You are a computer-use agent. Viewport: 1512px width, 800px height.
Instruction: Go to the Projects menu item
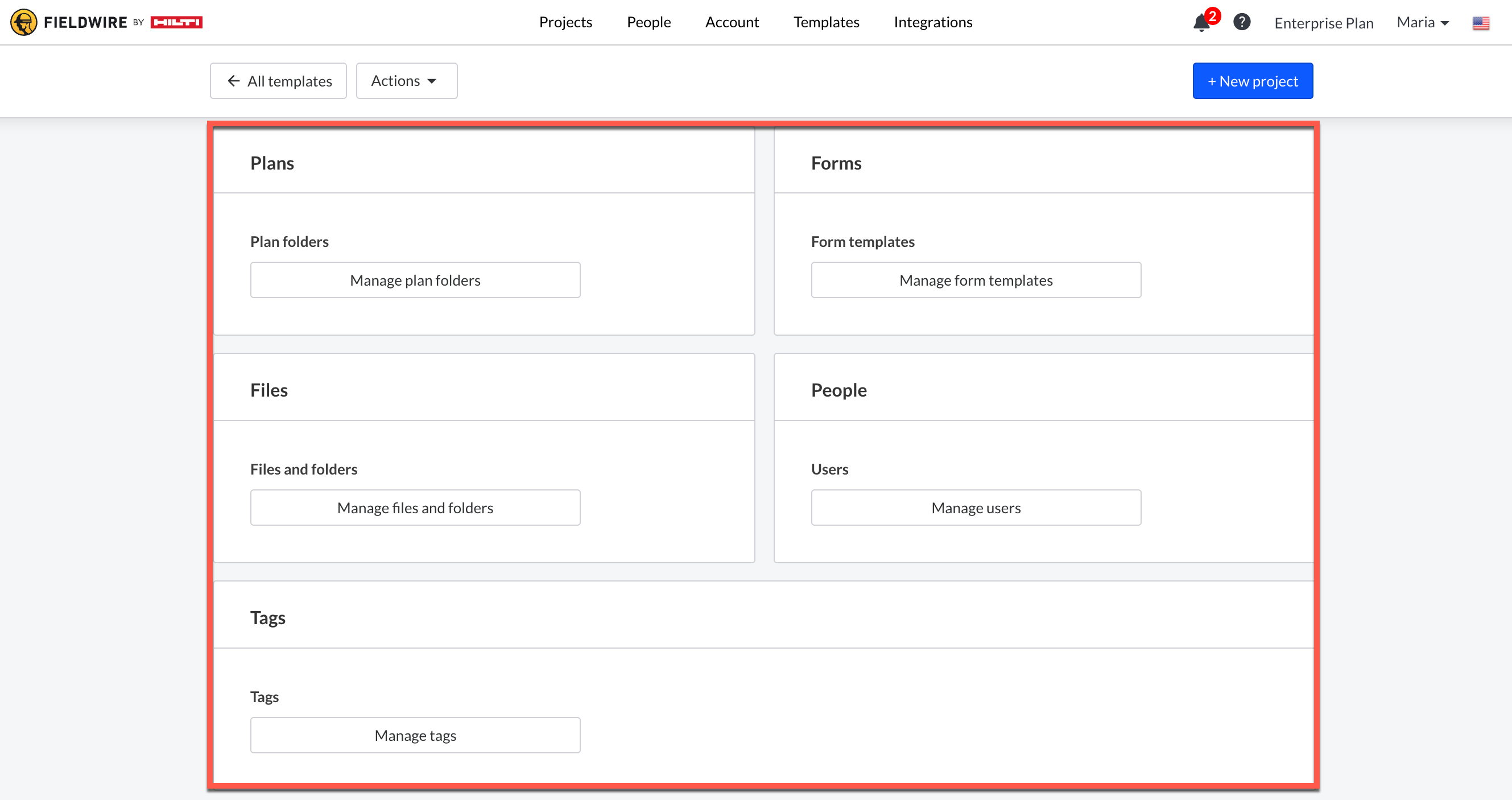pyautogui.click(x=565, y=22)
